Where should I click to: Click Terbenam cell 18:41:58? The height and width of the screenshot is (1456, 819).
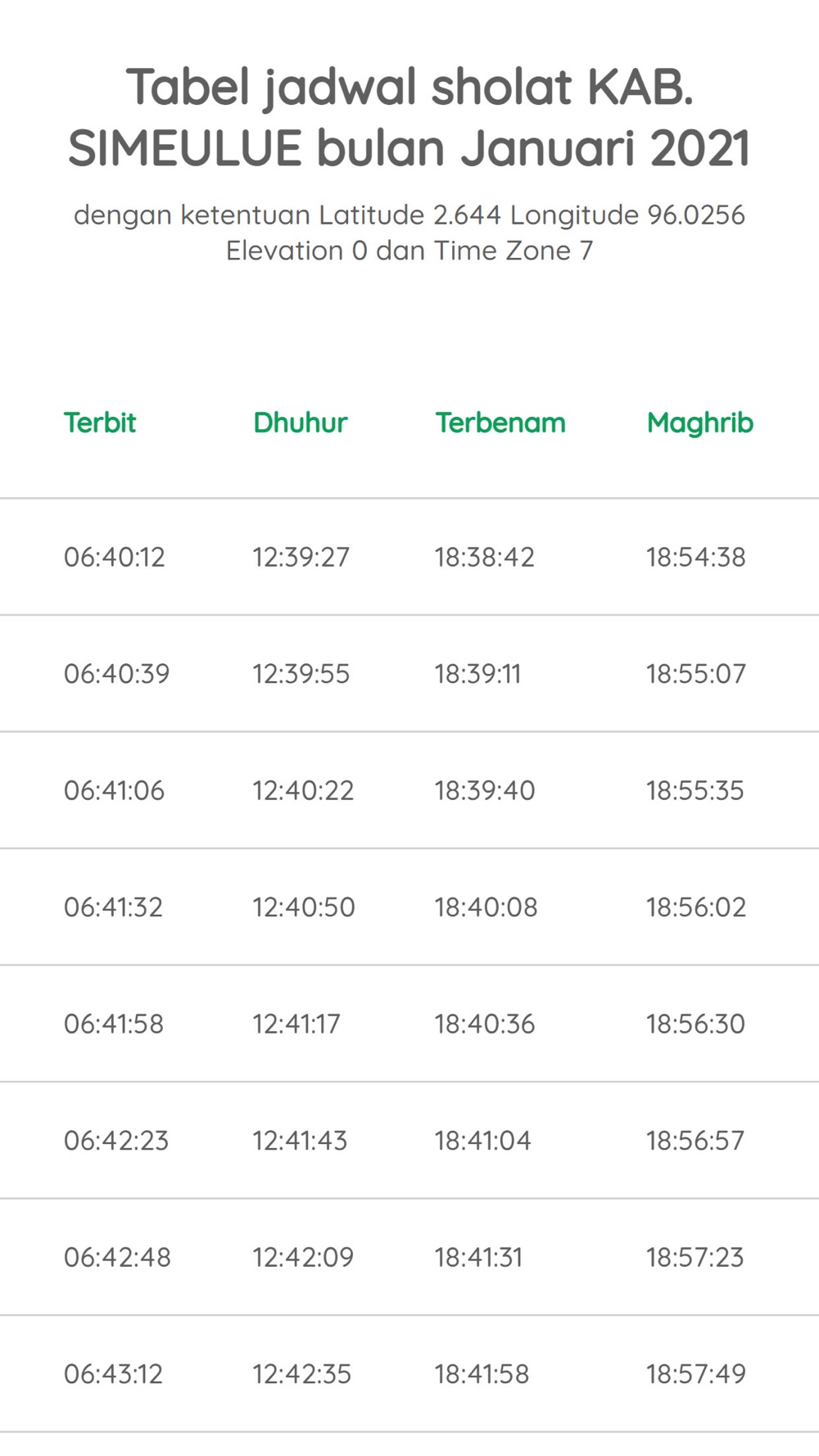point(482,1374)
